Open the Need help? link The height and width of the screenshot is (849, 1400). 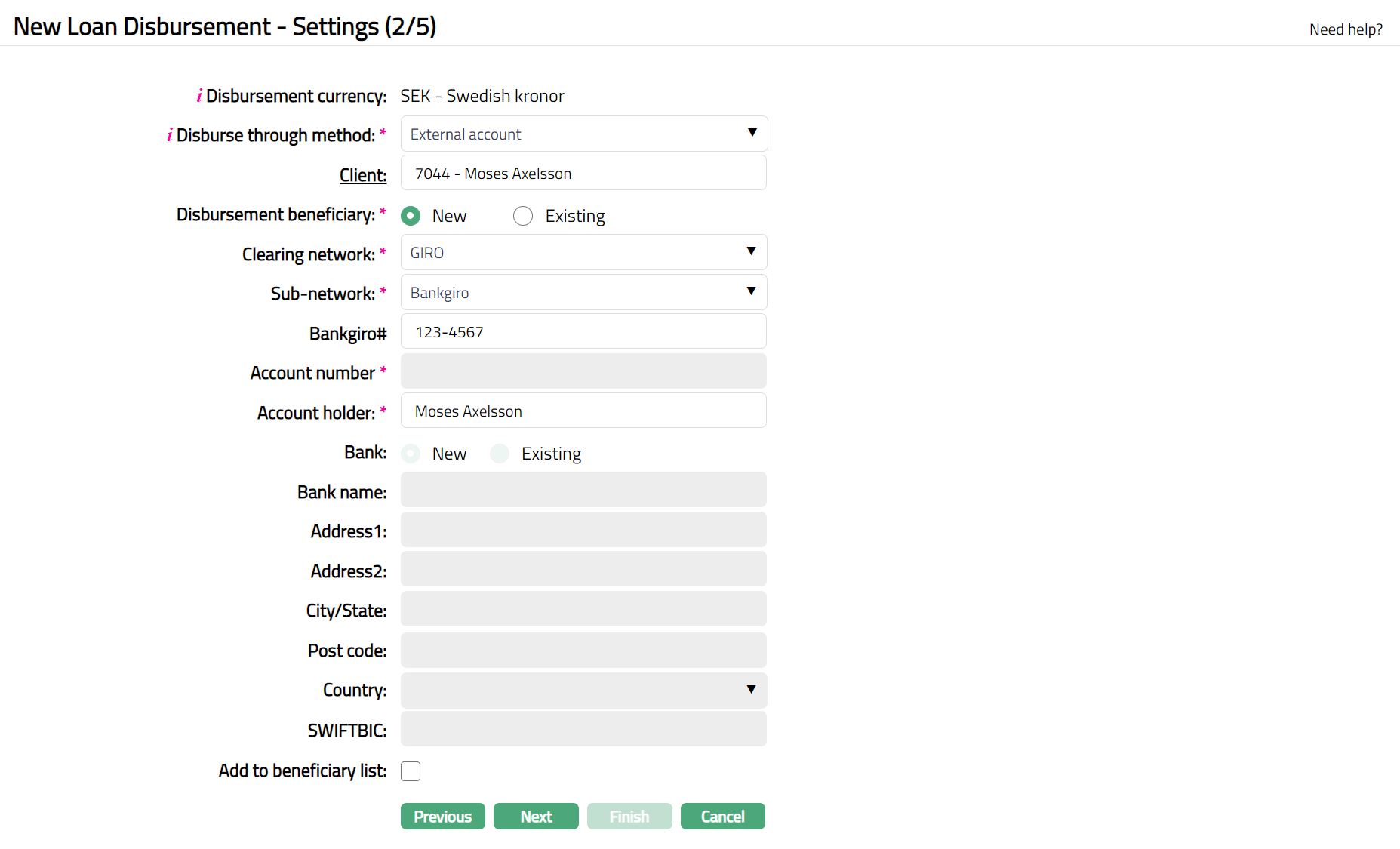(x=1345, y=29)
